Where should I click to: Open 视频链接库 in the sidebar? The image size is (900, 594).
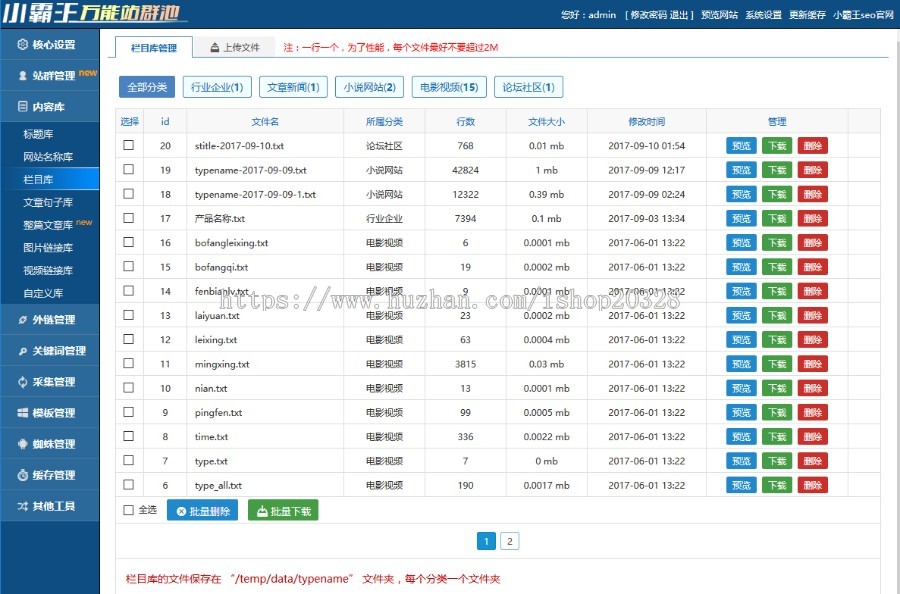tap(48, 270)
